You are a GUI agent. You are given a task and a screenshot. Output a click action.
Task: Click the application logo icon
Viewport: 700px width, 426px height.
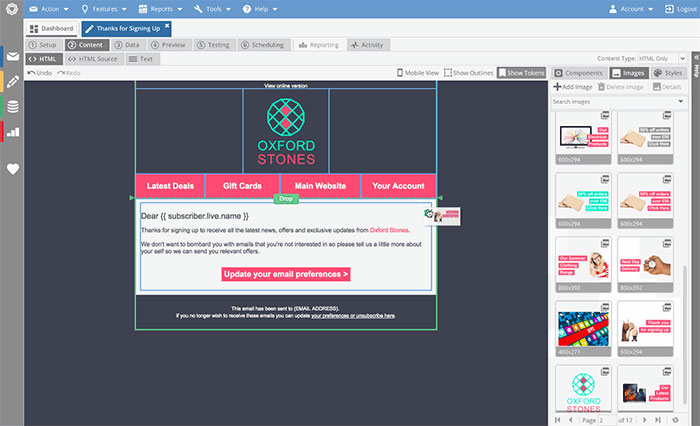pyautogui.click(x=12, y=8)
